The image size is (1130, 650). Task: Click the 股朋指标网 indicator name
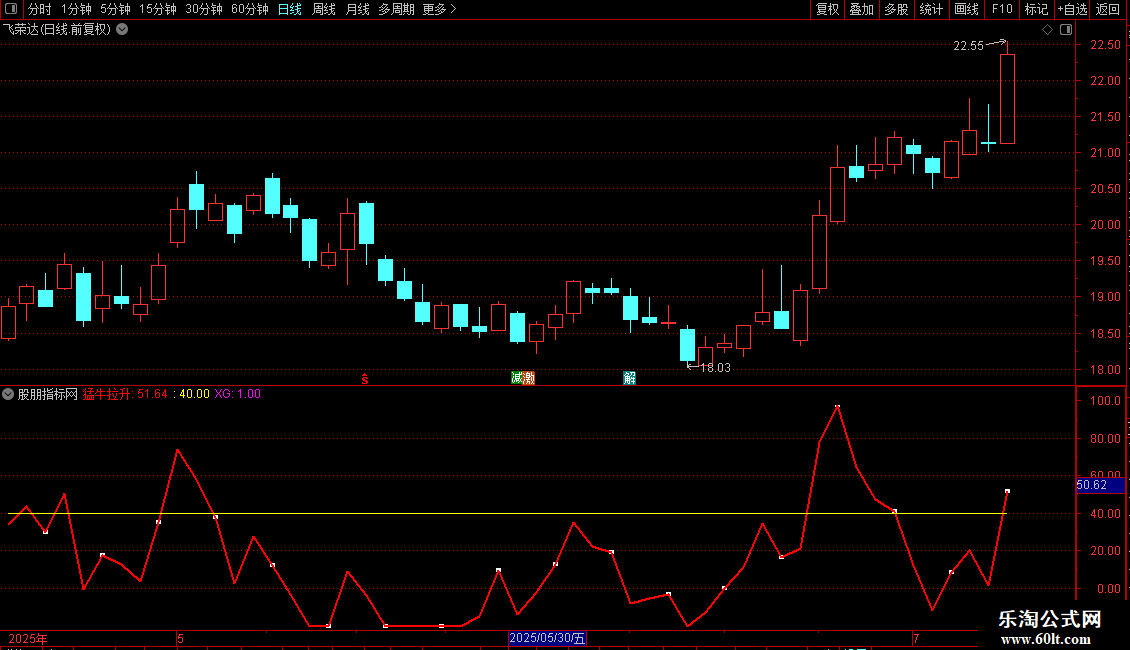(48, 394)
